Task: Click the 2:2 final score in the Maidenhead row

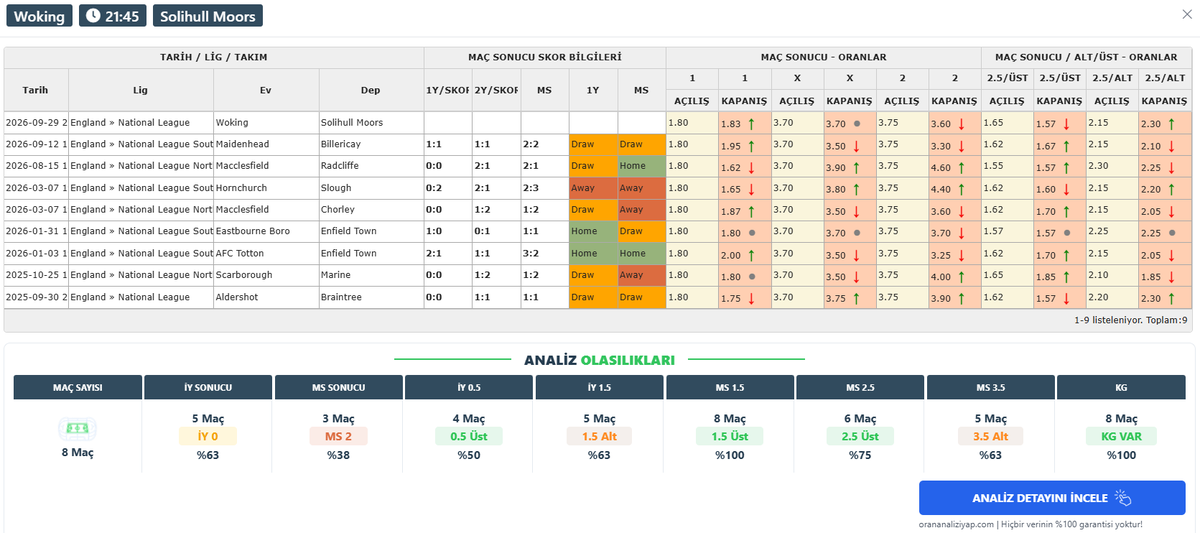Action: pyautogui.click(x=544, y=145)
